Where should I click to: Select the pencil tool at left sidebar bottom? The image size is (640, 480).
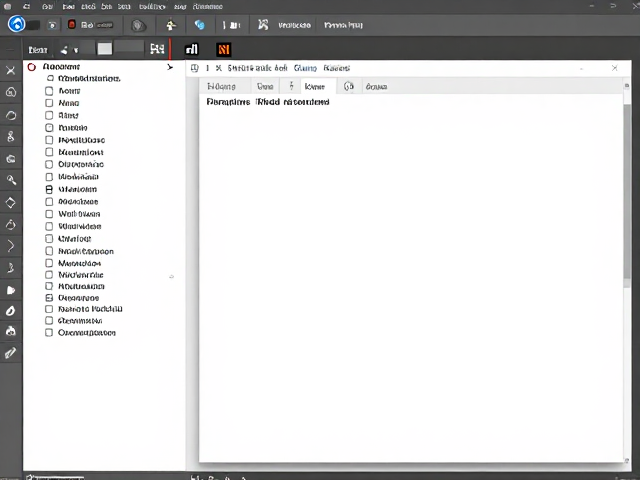[11, 353]
